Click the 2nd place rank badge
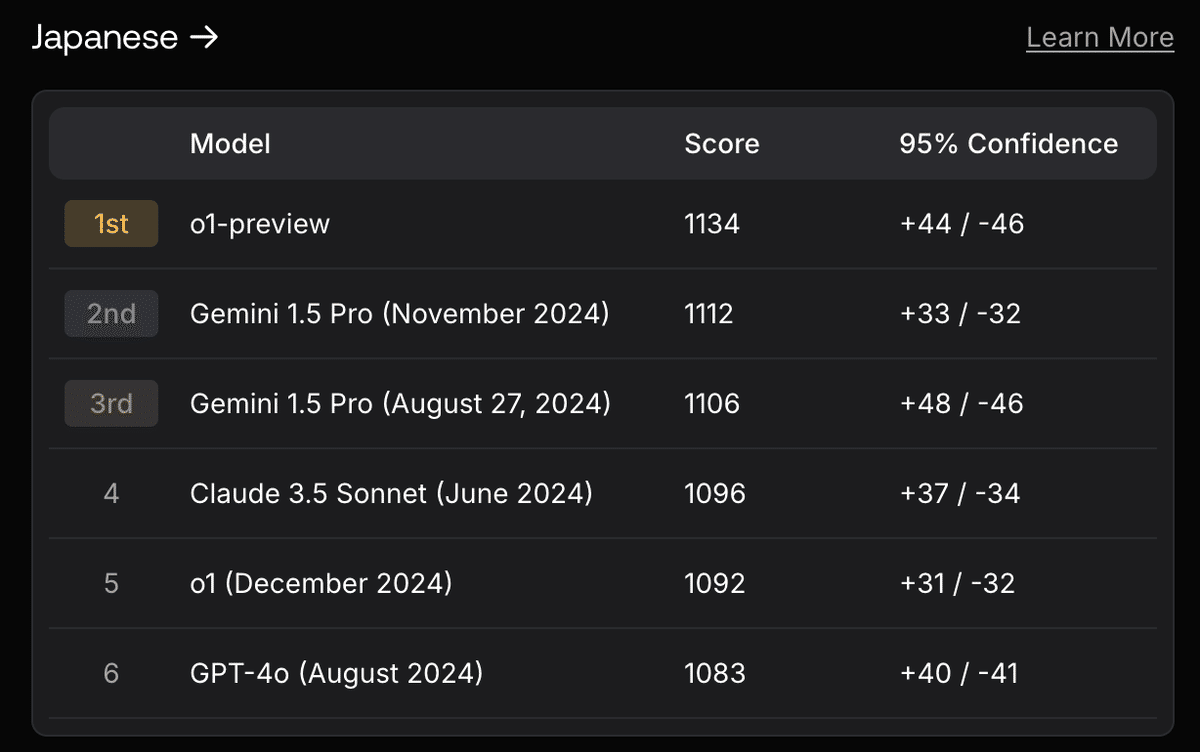 click(x=111, y=314)
